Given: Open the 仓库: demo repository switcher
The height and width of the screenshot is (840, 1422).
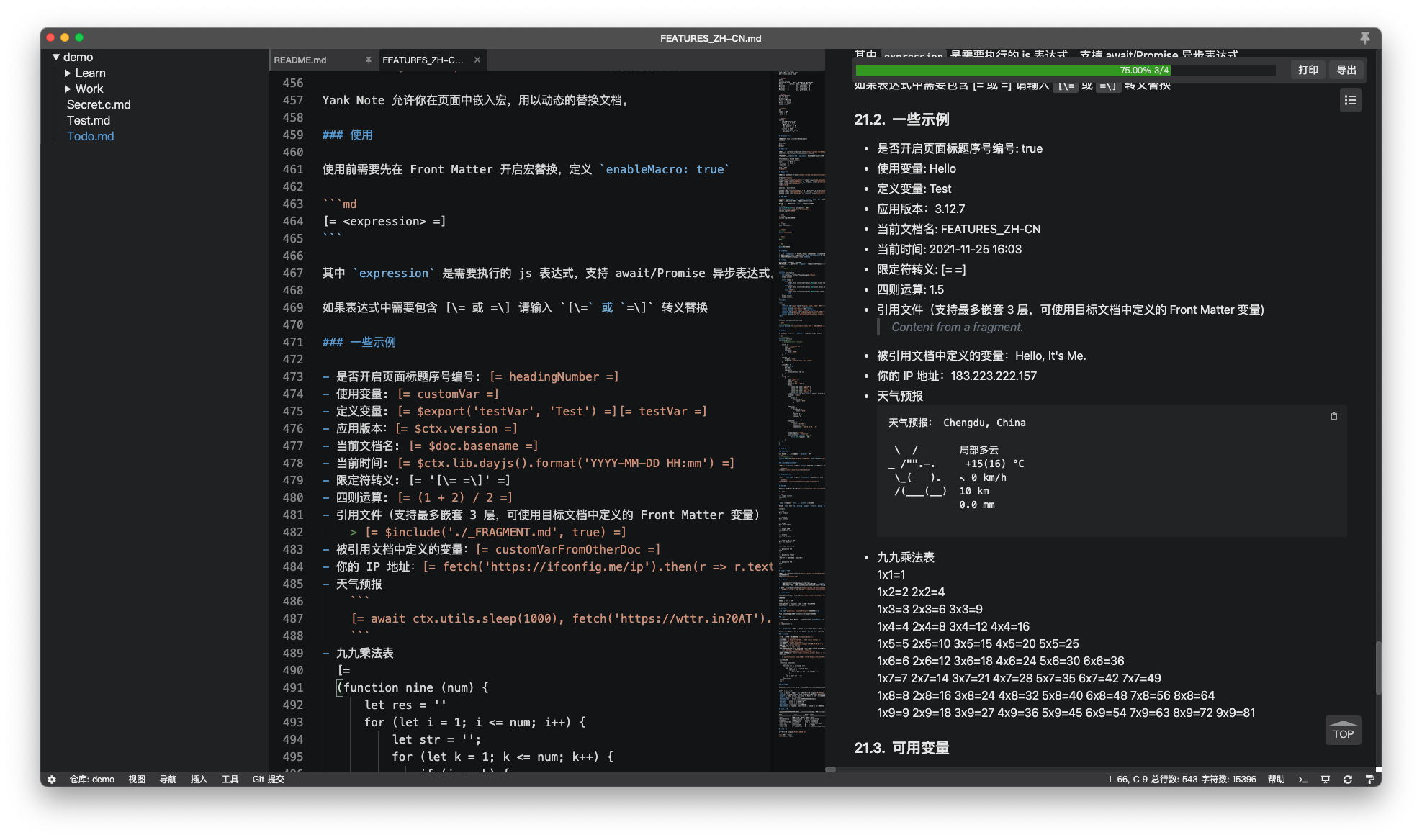Looking at the screenshot, I should (91, 779).
